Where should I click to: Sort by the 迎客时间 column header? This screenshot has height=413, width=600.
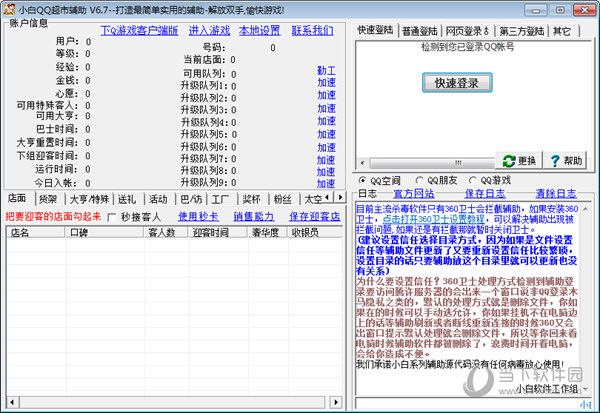coord(218,232)
